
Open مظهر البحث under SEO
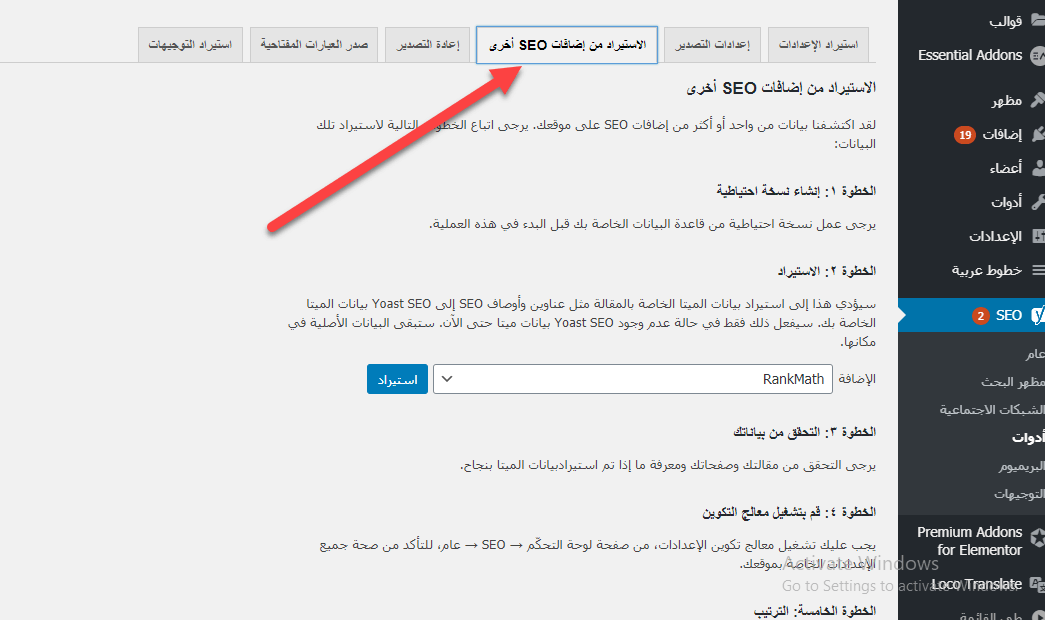[1012, 382]
